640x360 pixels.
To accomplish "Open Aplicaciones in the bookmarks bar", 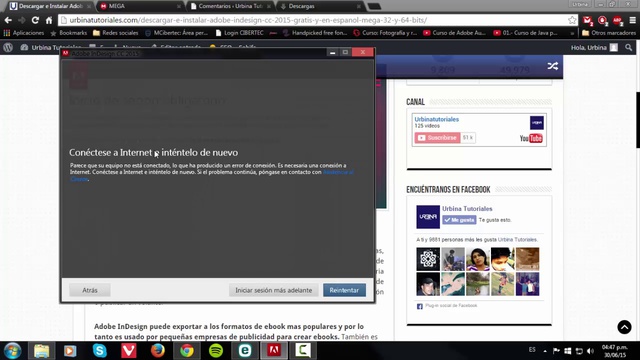I will coord(24,33).
